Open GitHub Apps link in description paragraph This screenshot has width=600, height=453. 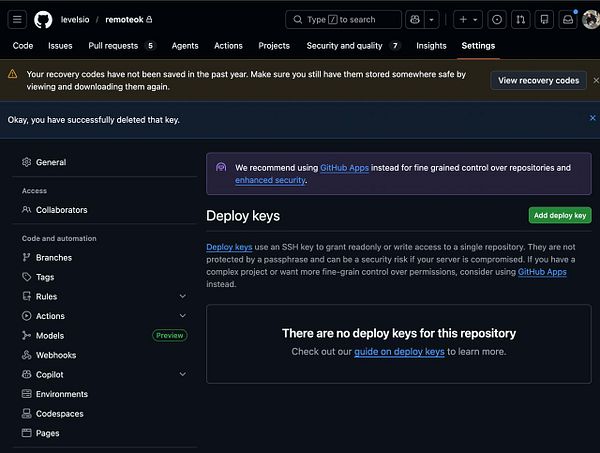pos(542,272)
